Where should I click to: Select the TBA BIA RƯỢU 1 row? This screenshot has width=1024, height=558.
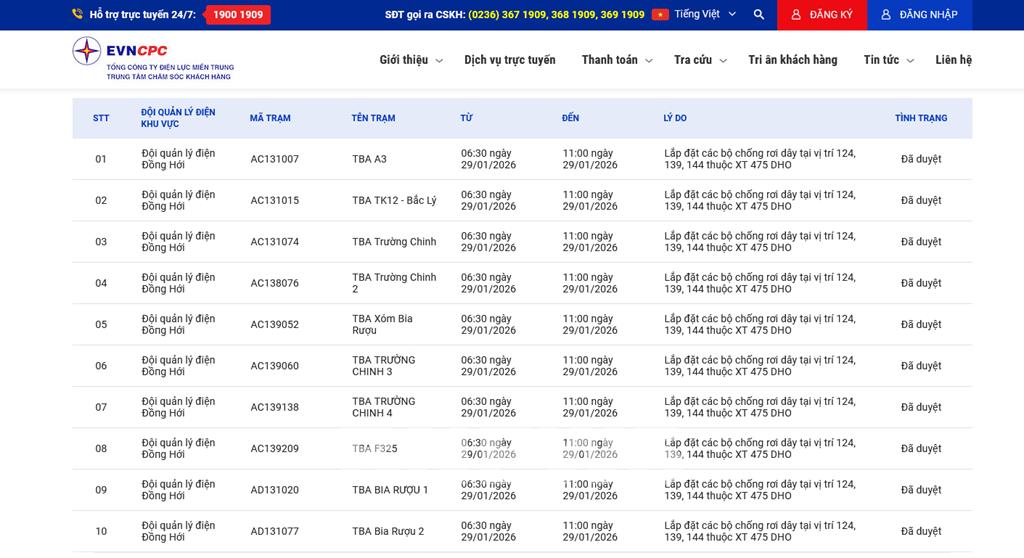[390, 490]
